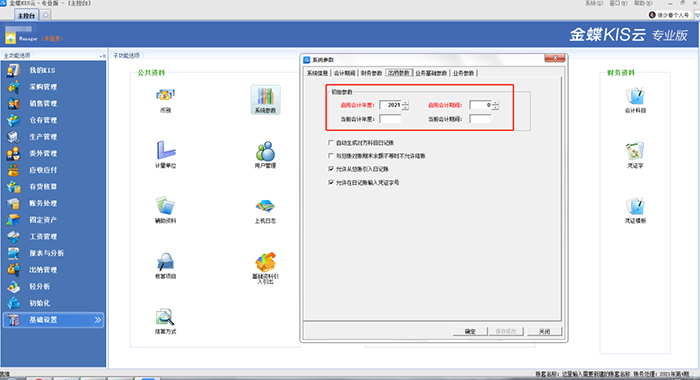Uncheck 允许在日记账输入凭证字号 option

(x=331, y=182)
